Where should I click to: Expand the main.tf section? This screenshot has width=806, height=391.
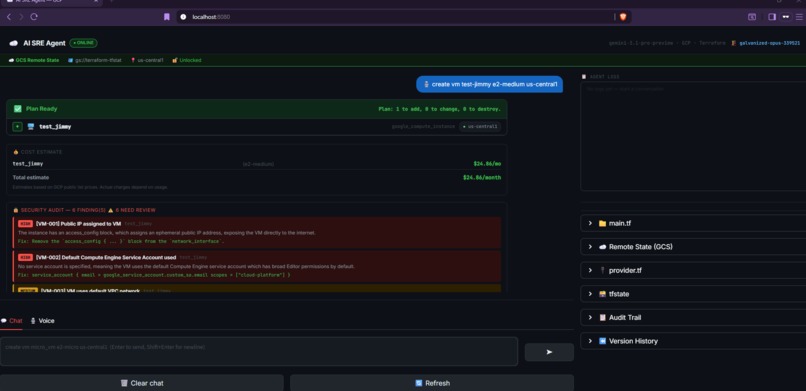[x=693, y=224]
